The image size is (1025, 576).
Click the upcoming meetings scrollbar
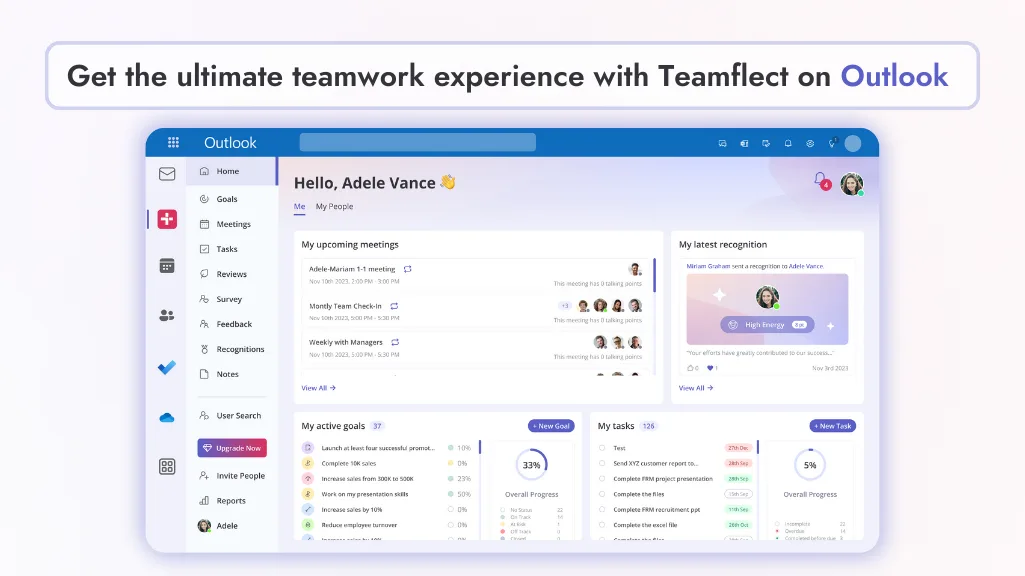[654, 275]
